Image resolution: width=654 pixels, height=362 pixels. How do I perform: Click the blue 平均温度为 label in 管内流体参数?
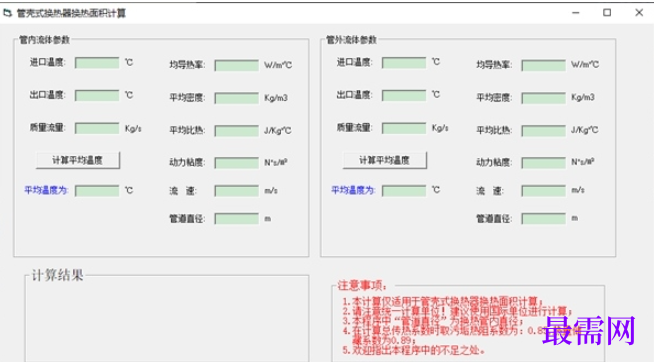(x=46, y=191)
